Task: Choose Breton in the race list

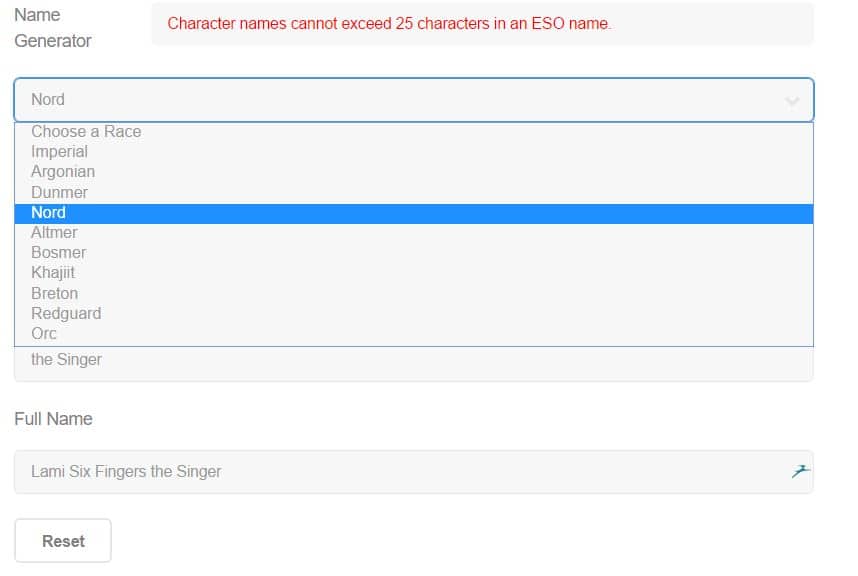Action: [x=414, y=293]
